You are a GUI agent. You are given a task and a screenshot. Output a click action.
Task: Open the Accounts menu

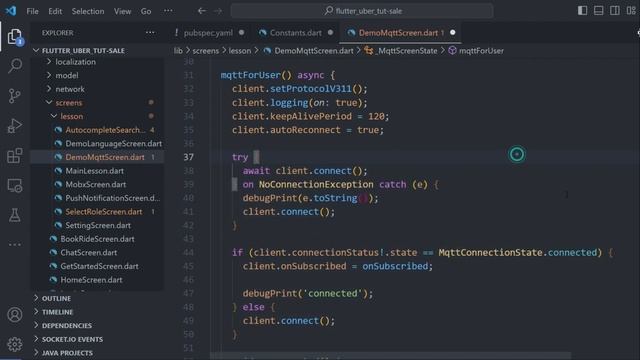click(15, 315)
